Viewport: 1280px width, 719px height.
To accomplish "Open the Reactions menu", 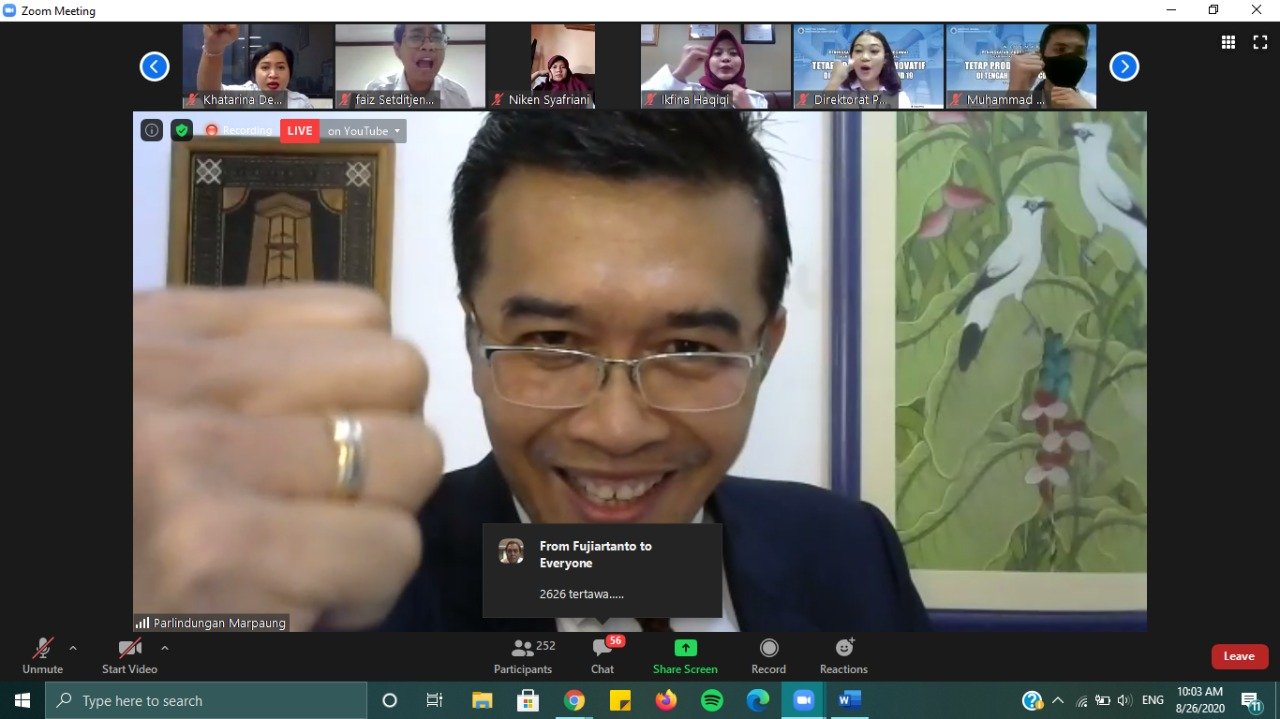I will (843, 656).
